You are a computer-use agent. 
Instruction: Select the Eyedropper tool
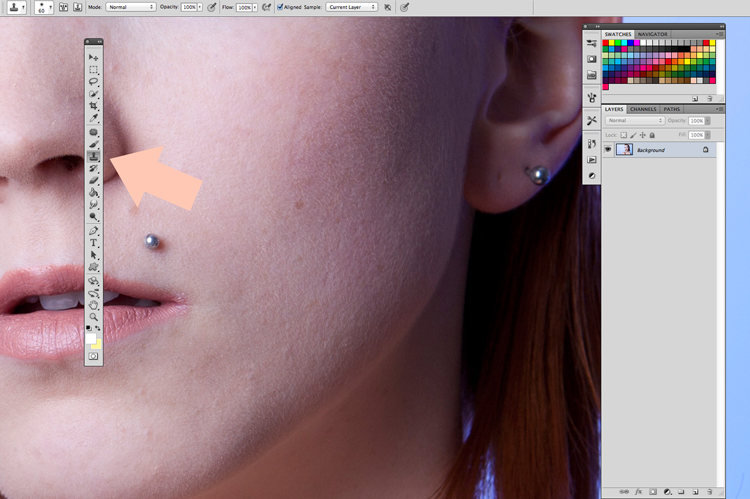94,118
